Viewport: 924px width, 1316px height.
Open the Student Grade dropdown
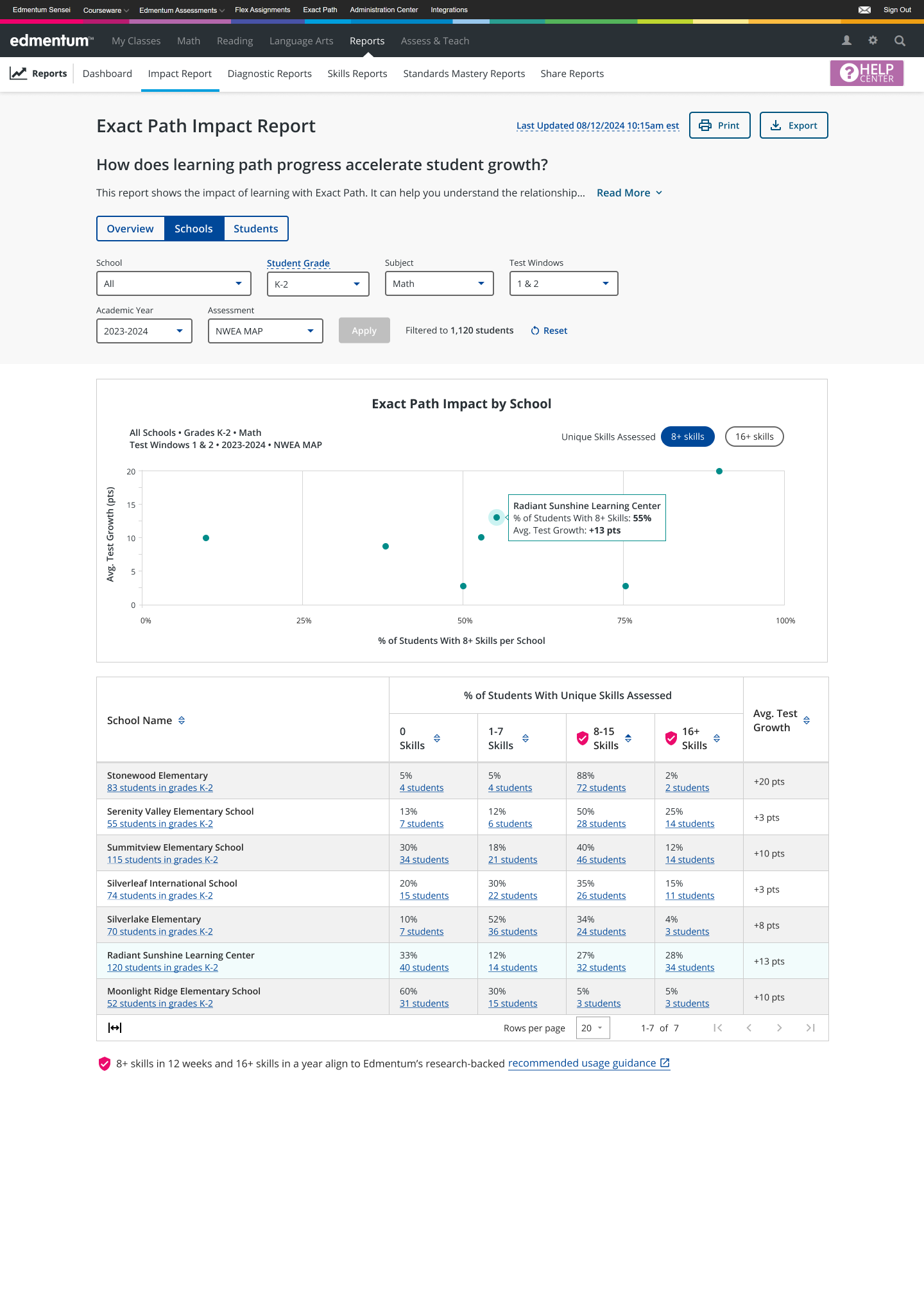point(318,284)
